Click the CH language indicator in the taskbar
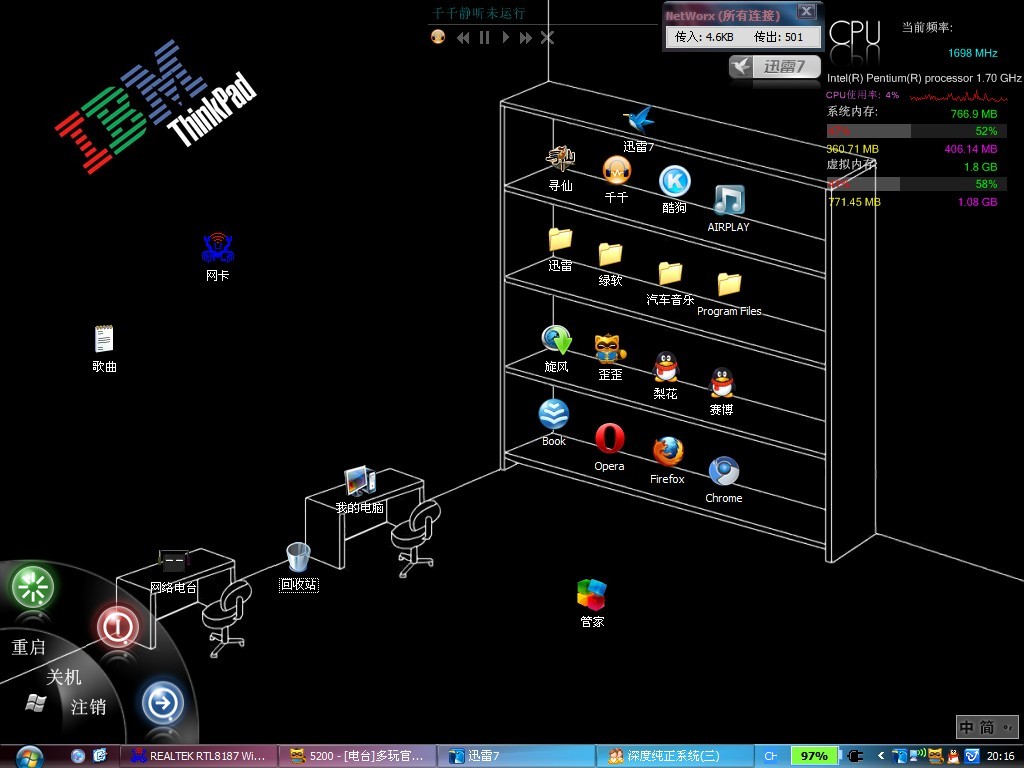This screenshot has width=1024, height=768. click(771, 756)
